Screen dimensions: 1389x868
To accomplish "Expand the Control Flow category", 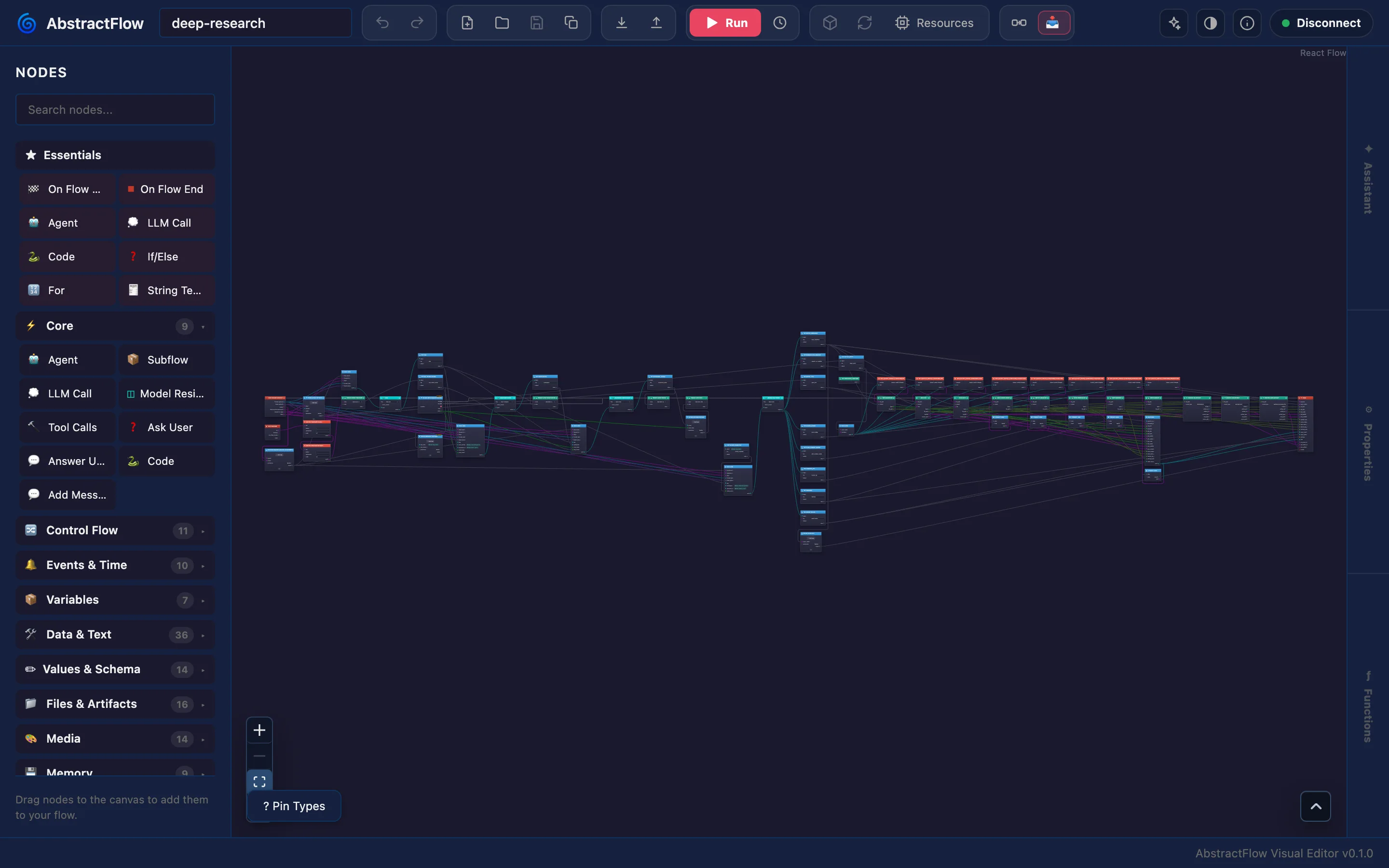I will (x=115, y=530).
